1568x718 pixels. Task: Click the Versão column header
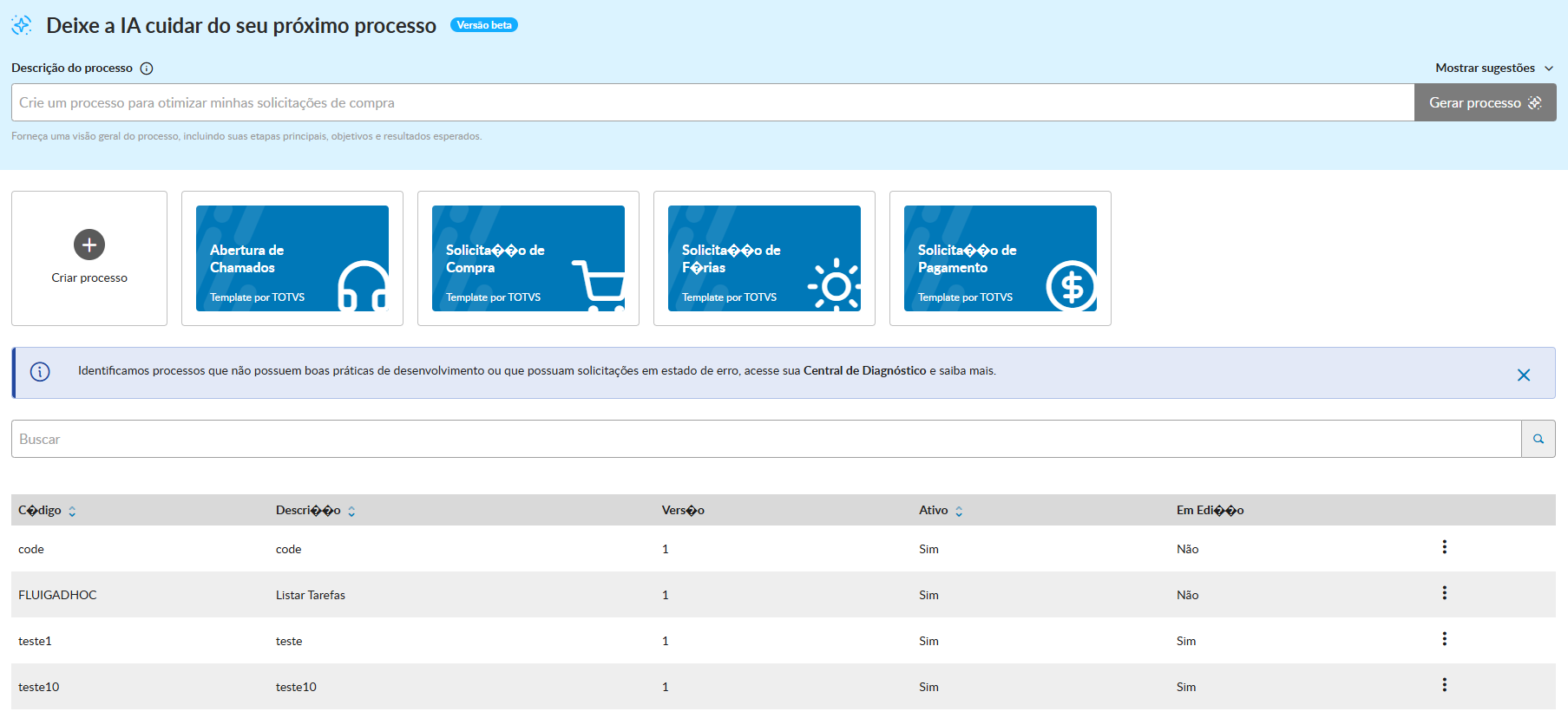click(x=683, y=510)
